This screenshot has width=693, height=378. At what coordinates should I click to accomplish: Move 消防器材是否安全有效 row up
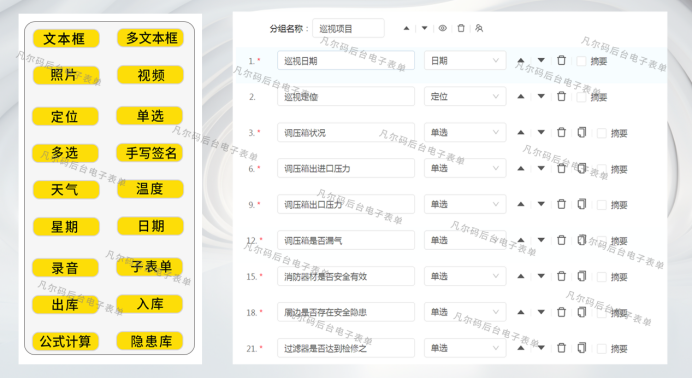pos(521,276)
